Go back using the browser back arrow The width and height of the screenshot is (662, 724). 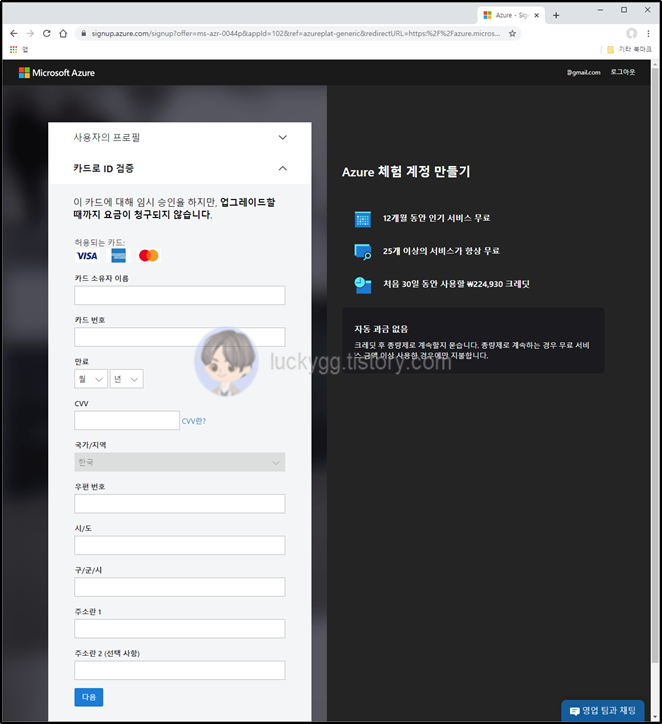click(14, 34)
